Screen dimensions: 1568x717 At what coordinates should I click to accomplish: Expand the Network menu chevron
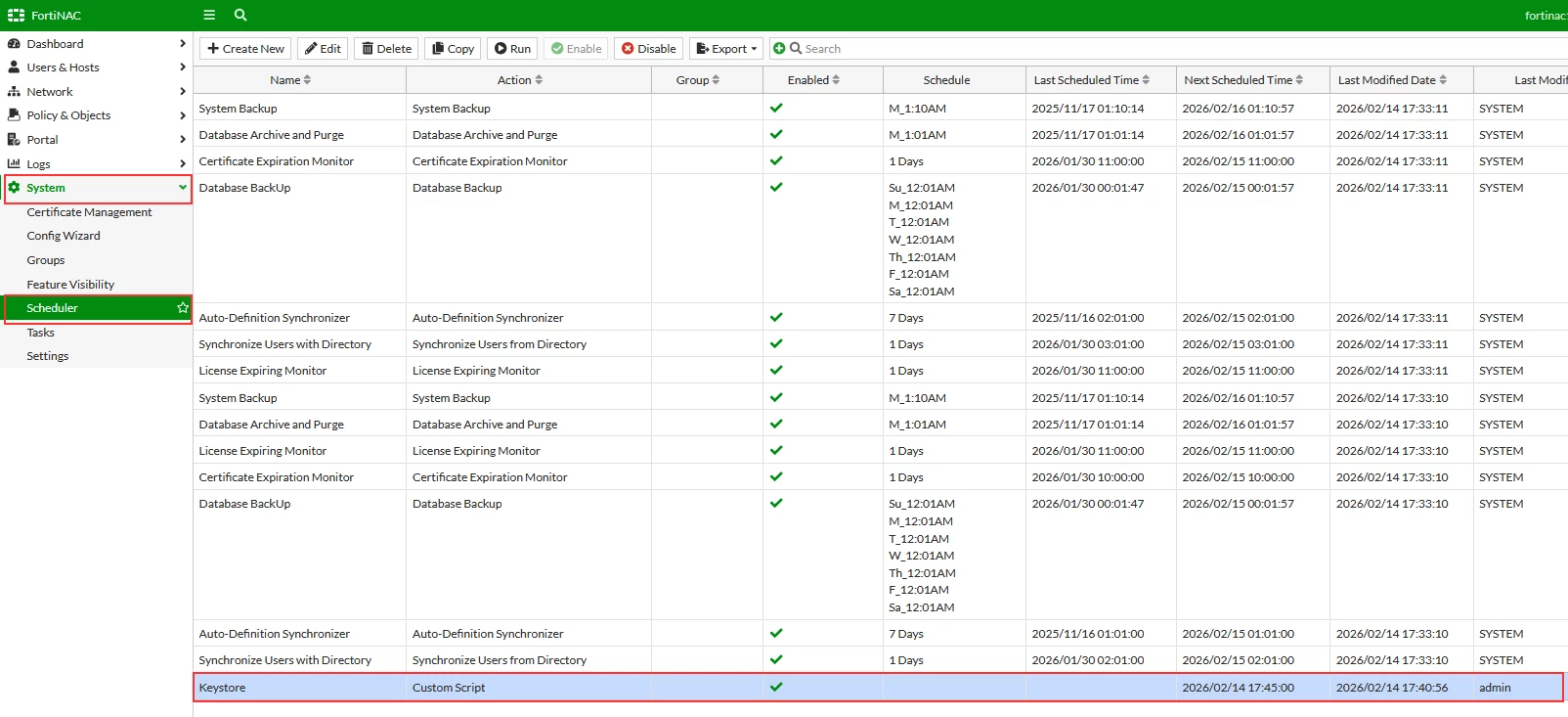[x=183, y=92]
